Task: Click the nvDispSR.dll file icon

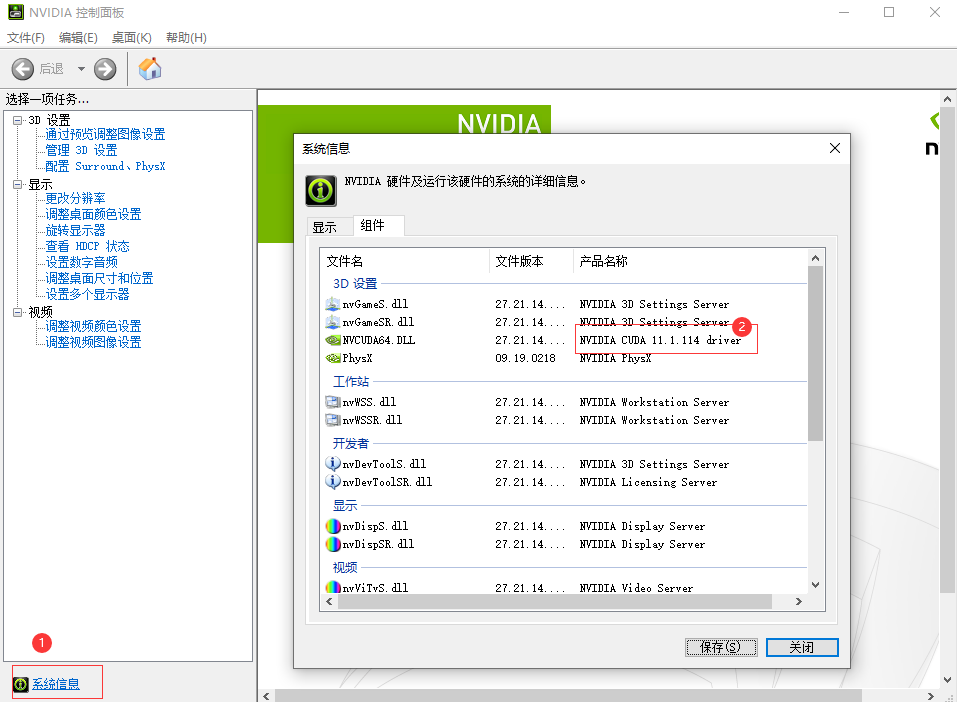Action: 333,544
